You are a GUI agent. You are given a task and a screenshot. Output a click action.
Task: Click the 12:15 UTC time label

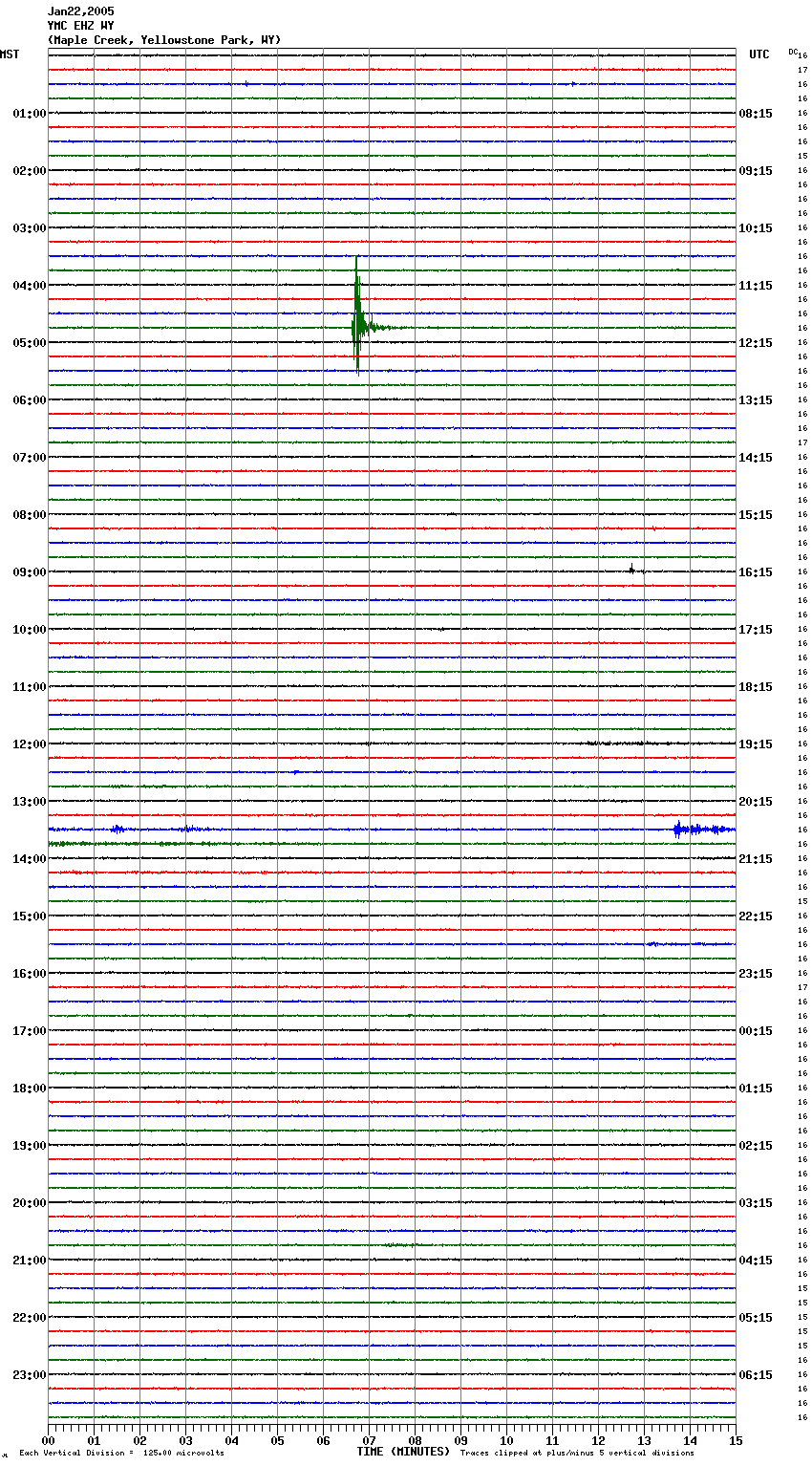click(x=756, y=343)
